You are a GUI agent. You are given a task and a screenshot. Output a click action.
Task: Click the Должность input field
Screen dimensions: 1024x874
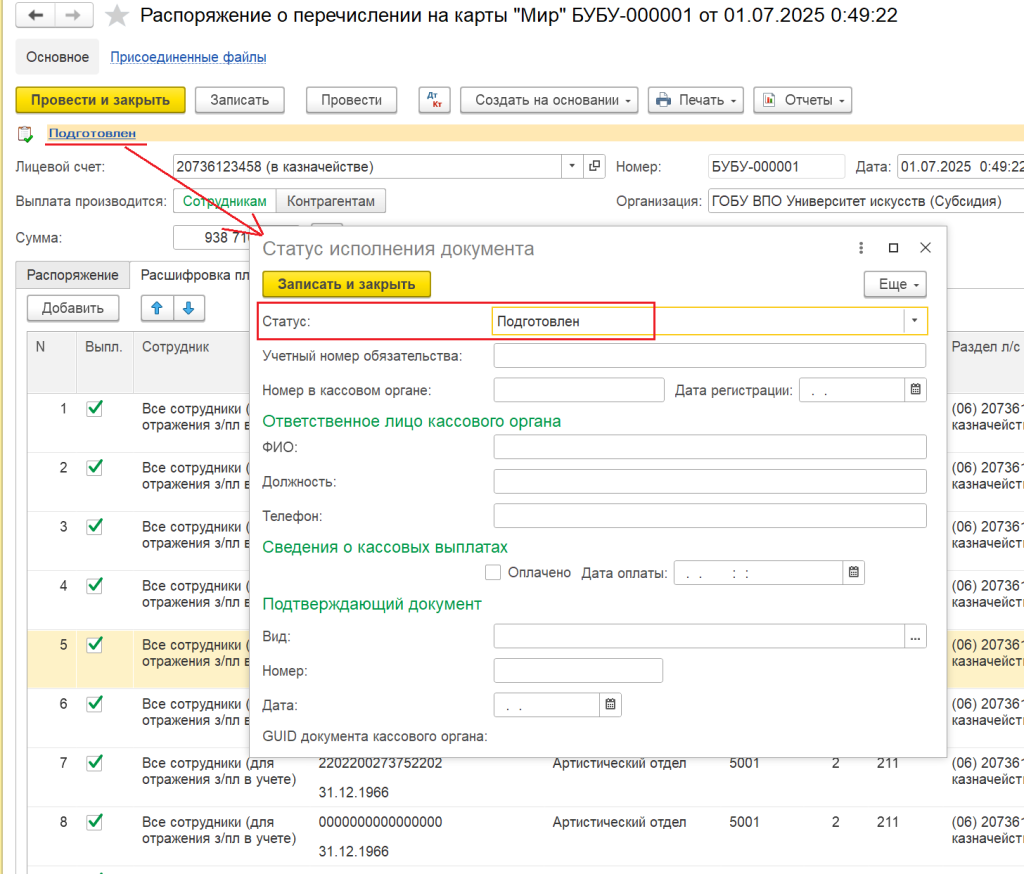coord(710,481)
